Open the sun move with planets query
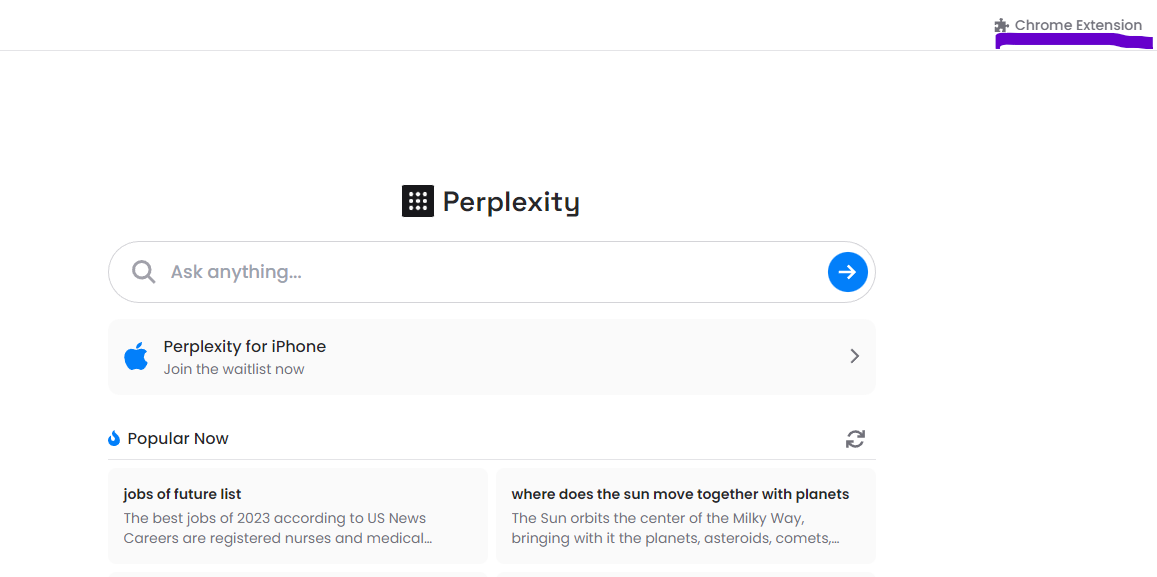This screenshot has width=1157, height=577. pyautogui.click(x=680, y=494)
